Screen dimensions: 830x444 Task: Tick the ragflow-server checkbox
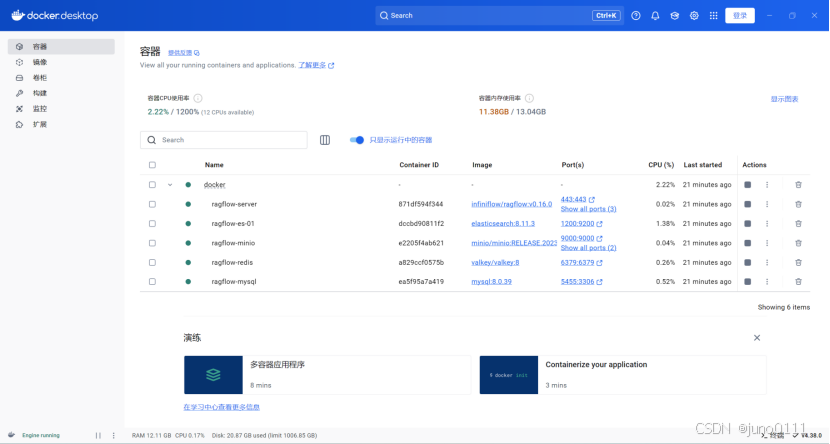tap(152, 204)
